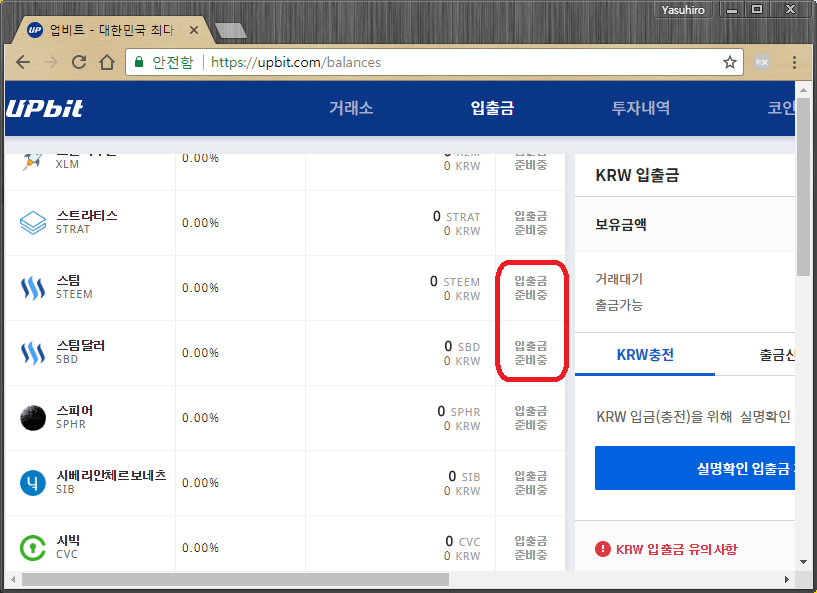Go to browser home icon
817x593 pixels.
pyautogui.click(x=107, y=63)
